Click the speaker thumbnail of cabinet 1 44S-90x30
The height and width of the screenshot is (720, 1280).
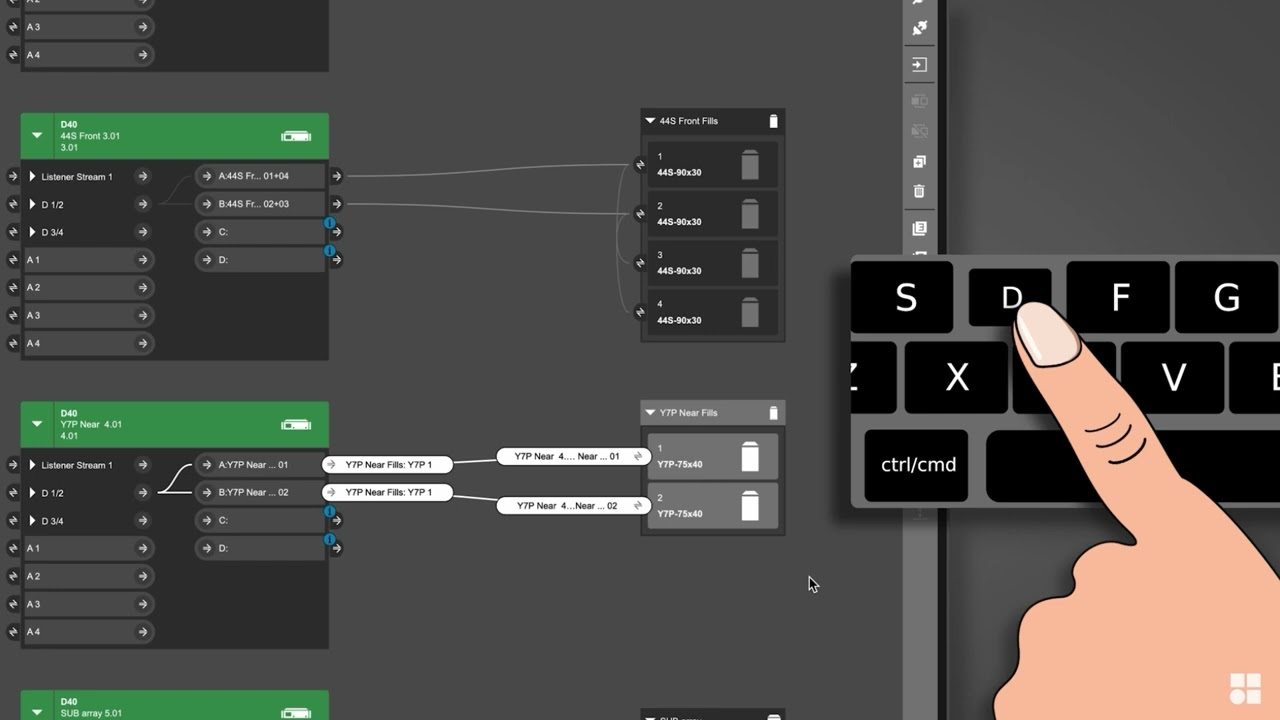751,165
